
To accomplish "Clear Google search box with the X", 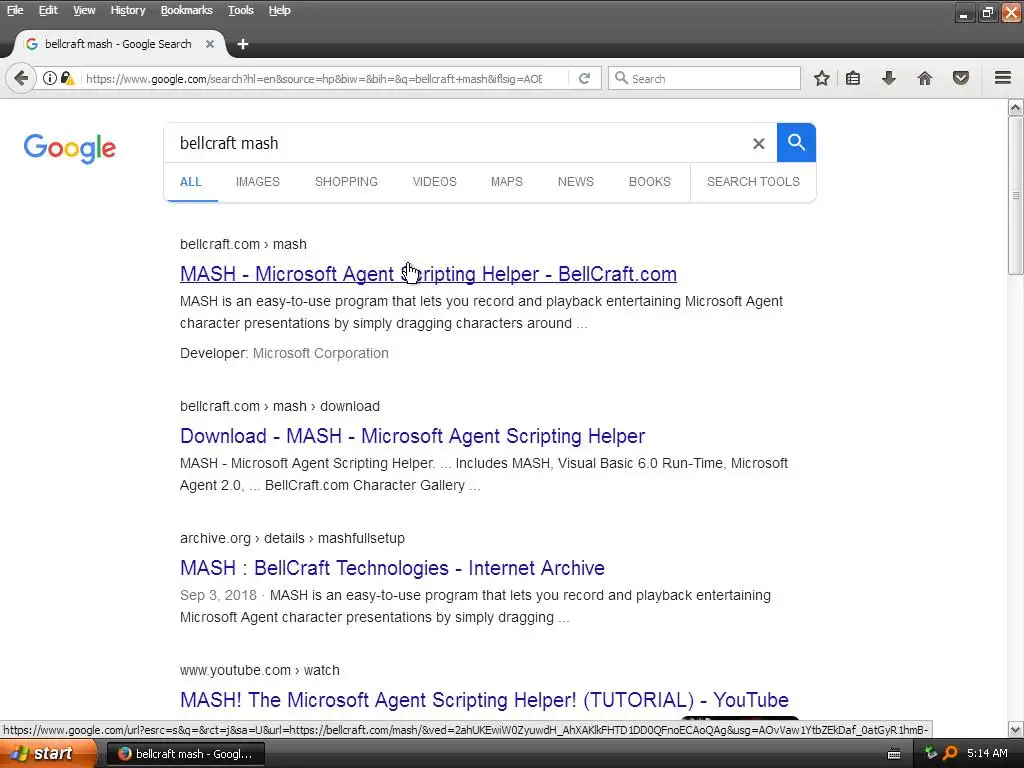I will pos(758,143).
